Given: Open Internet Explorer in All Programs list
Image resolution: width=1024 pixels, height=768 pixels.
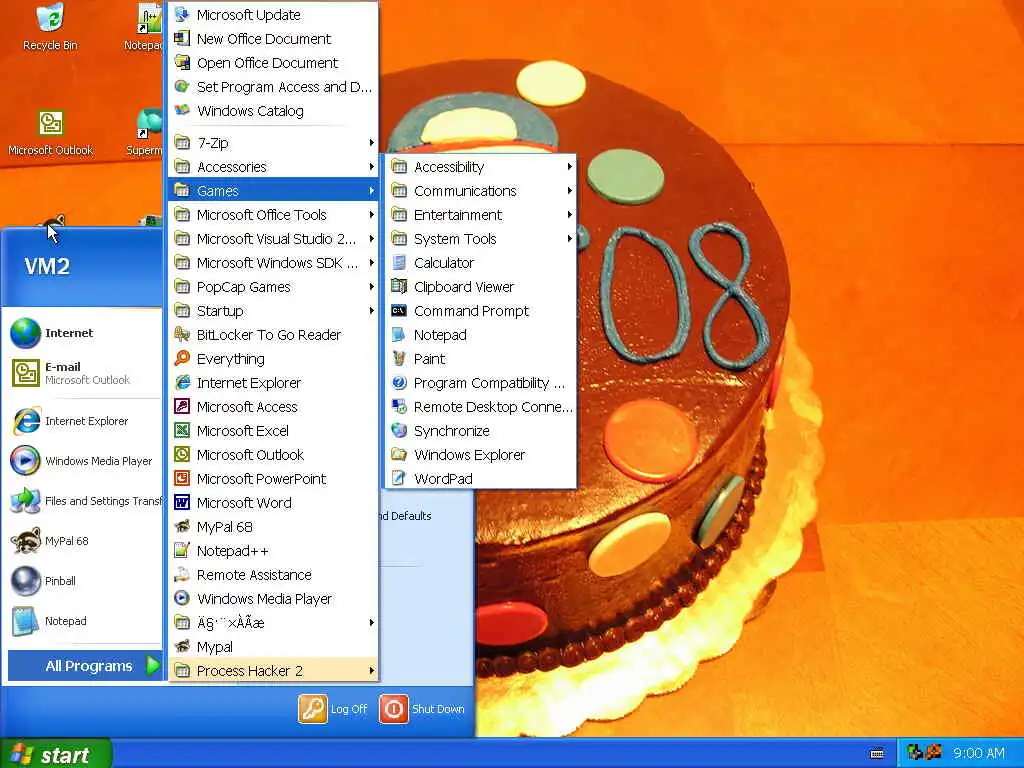Looking at the screenshot, I should [274, 383].
